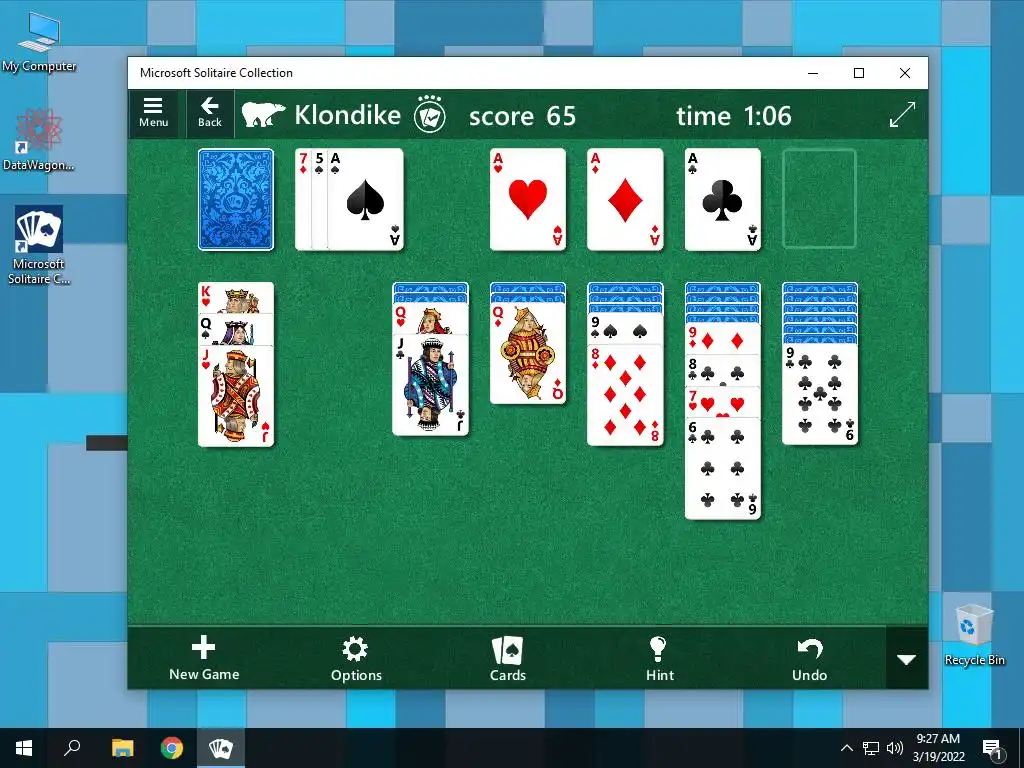Select the Jack of Hearts card
Image resolution: width=1024 pixels, height=768 pixels.
236,396
